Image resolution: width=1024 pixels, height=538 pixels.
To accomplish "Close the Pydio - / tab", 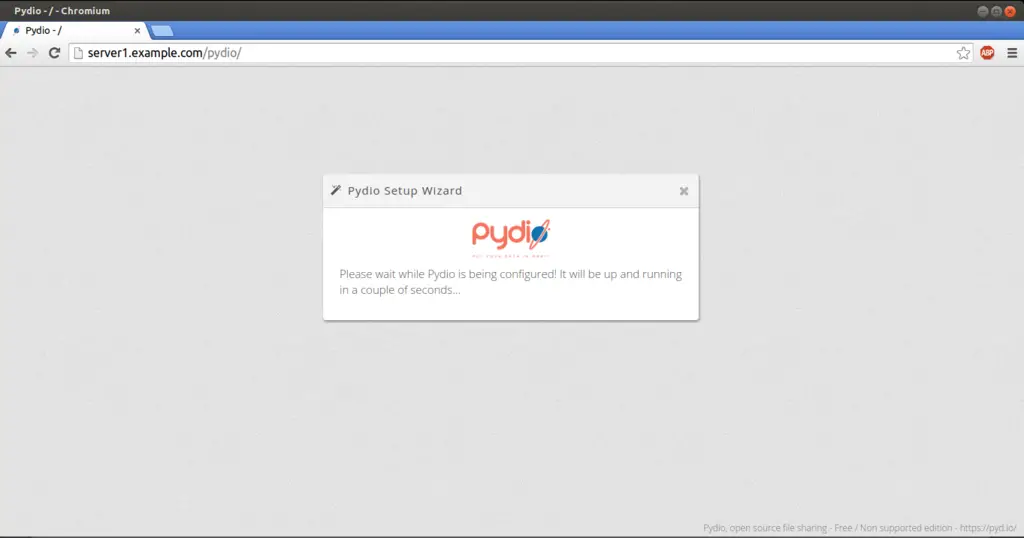I will [x=137, y=31].
